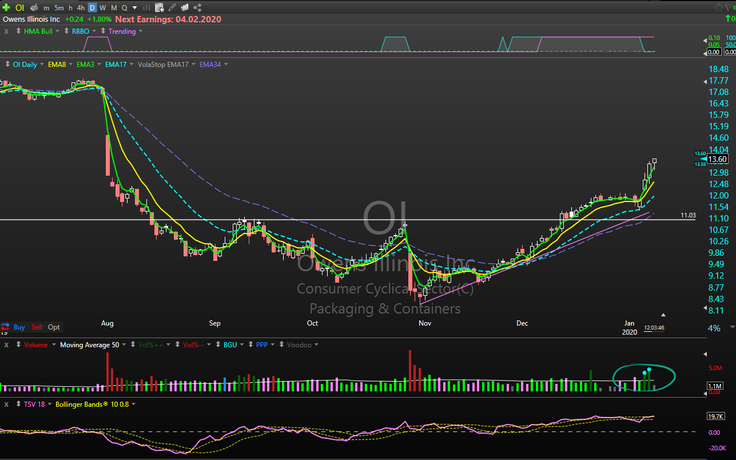Click the vertical bars icon in top toolbar
Image resolution: width=736 pixels, height=460 pixels.
click(146, 8)
